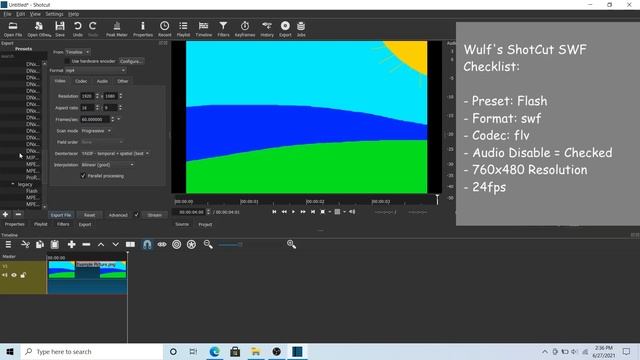The image size is (640, 360).
Task: Click the Open File toolbar icon
Action: point(13,29)
